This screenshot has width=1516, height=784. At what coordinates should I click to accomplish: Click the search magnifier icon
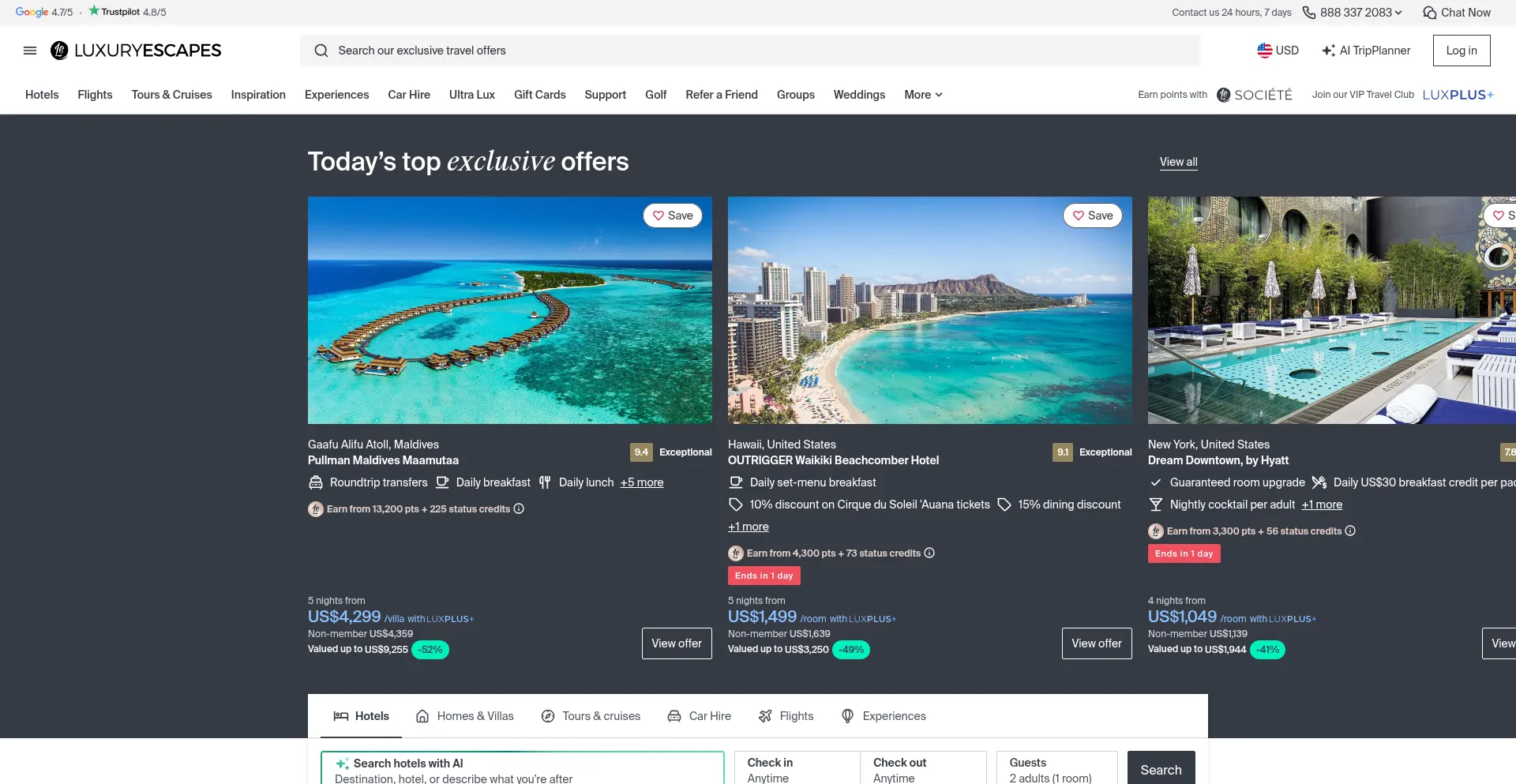321,51
